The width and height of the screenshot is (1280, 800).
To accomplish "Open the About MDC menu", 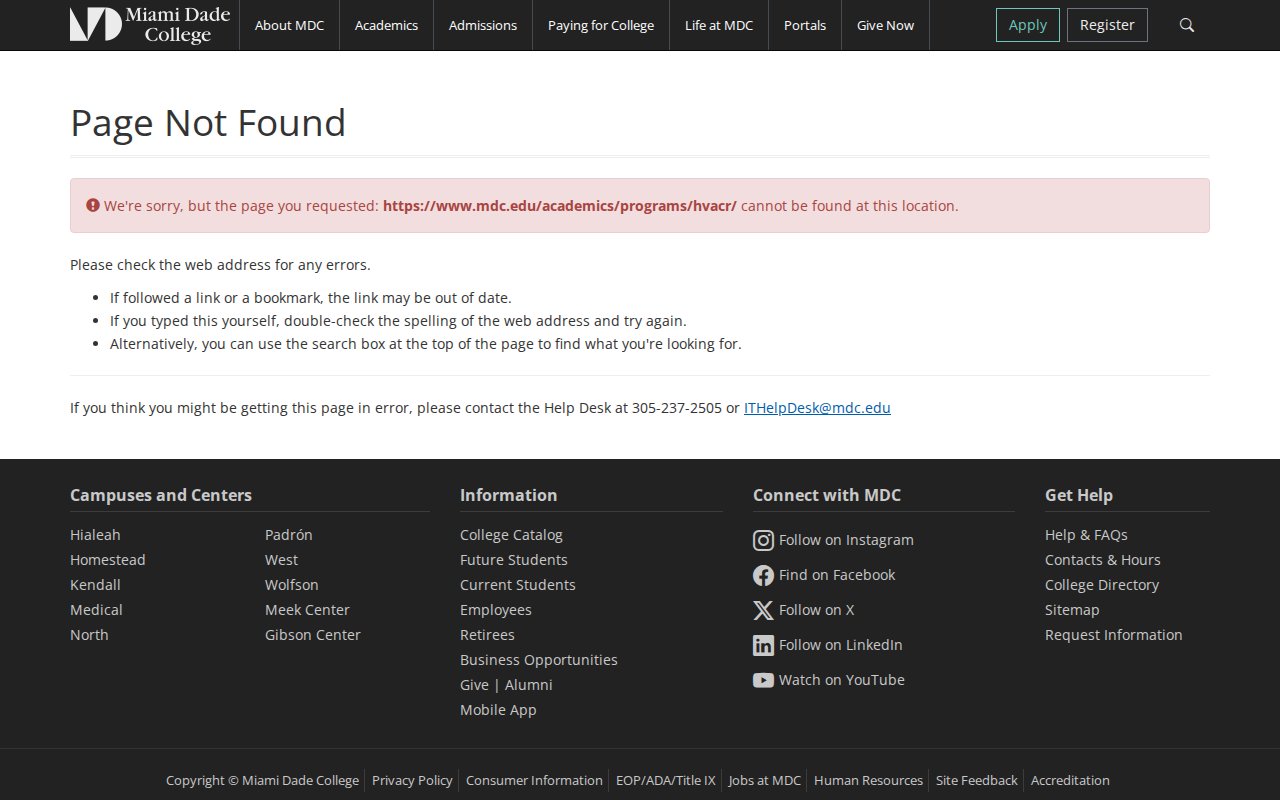I will click(x=289, y=25).
